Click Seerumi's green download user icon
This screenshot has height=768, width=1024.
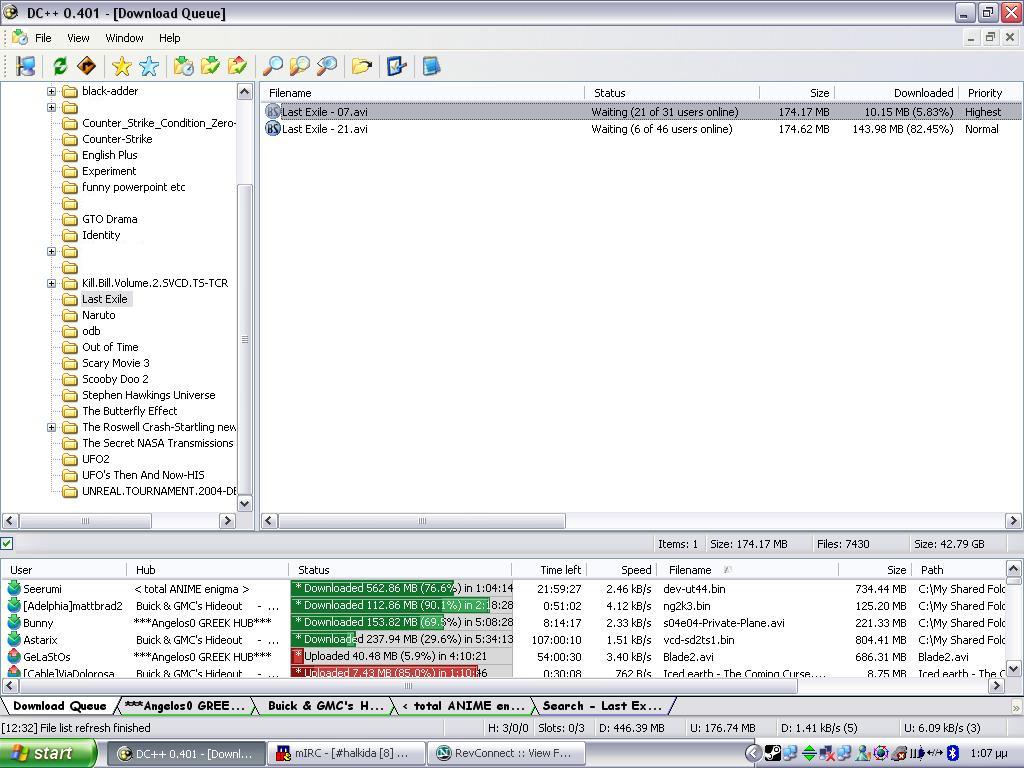14,588
